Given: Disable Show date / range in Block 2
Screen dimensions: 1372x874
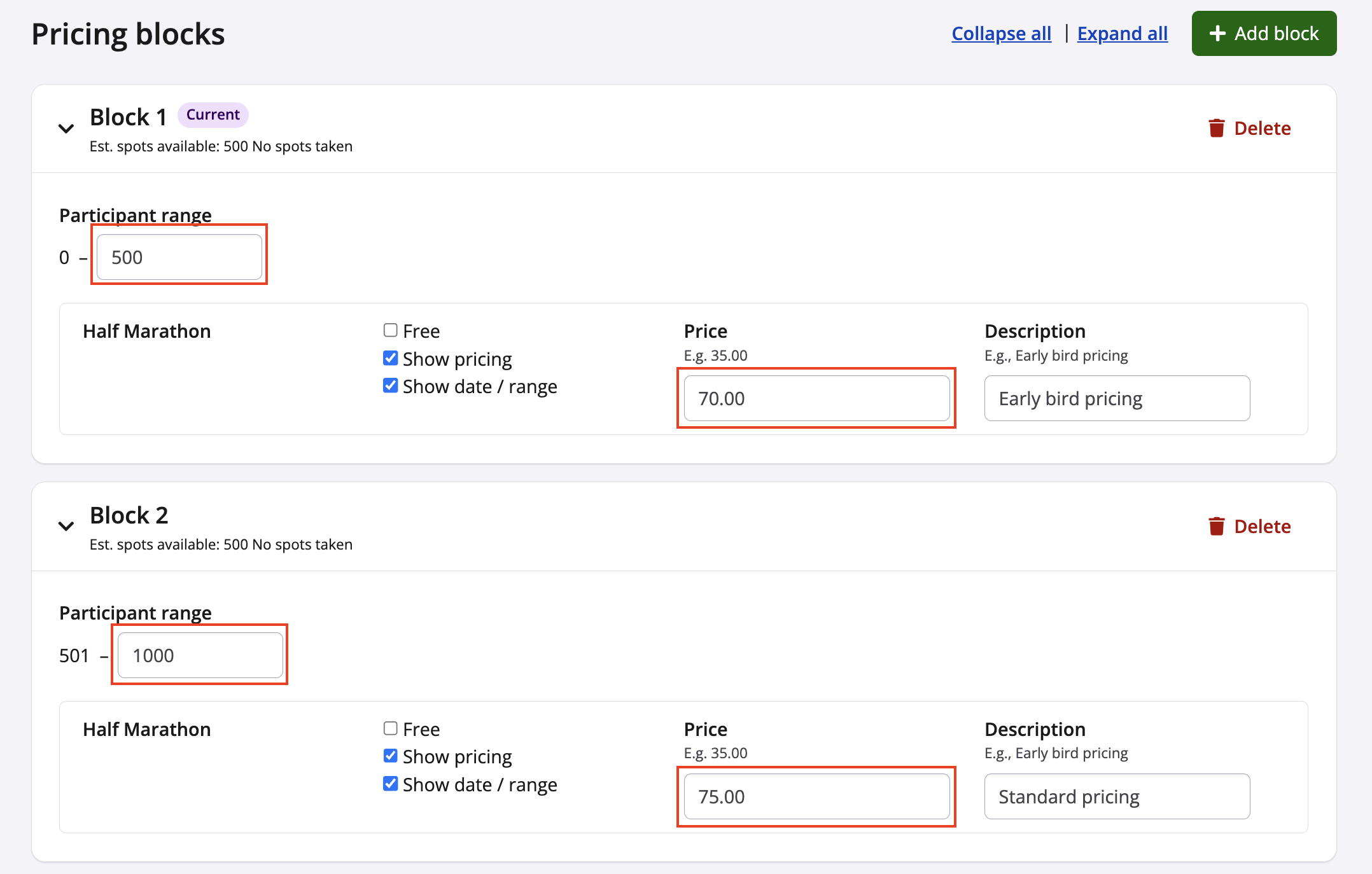Looking at the screenshot, I should pos(391,784).
